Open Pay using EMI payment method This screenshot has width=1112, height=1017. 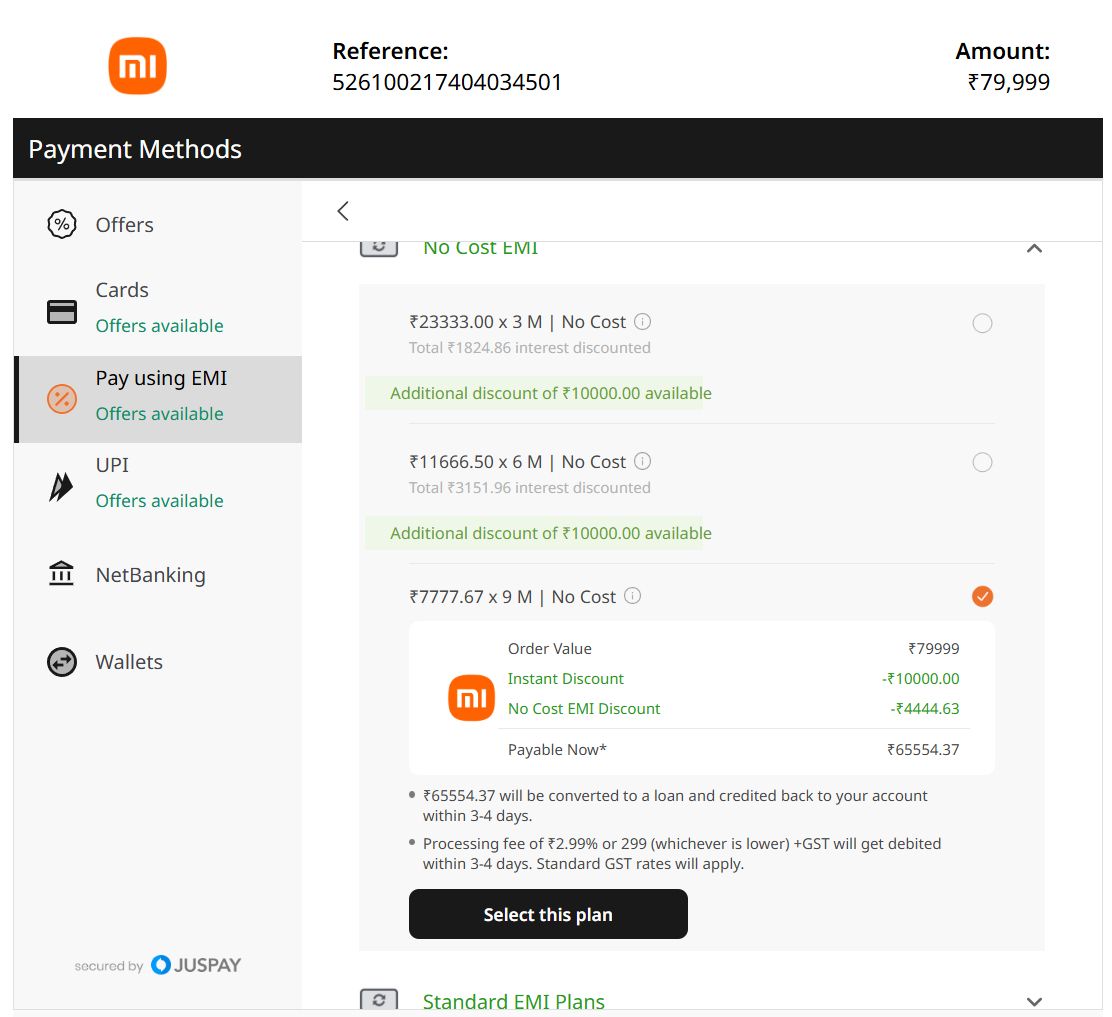coord(158,399)
